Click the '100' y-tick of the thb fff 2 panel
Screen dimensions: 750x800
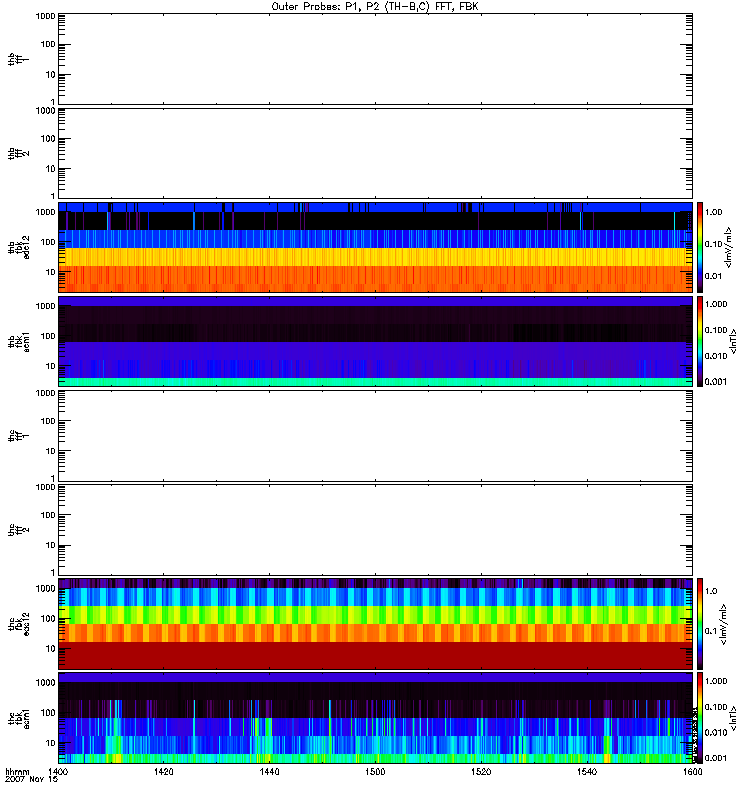click(x=48, y=139)
